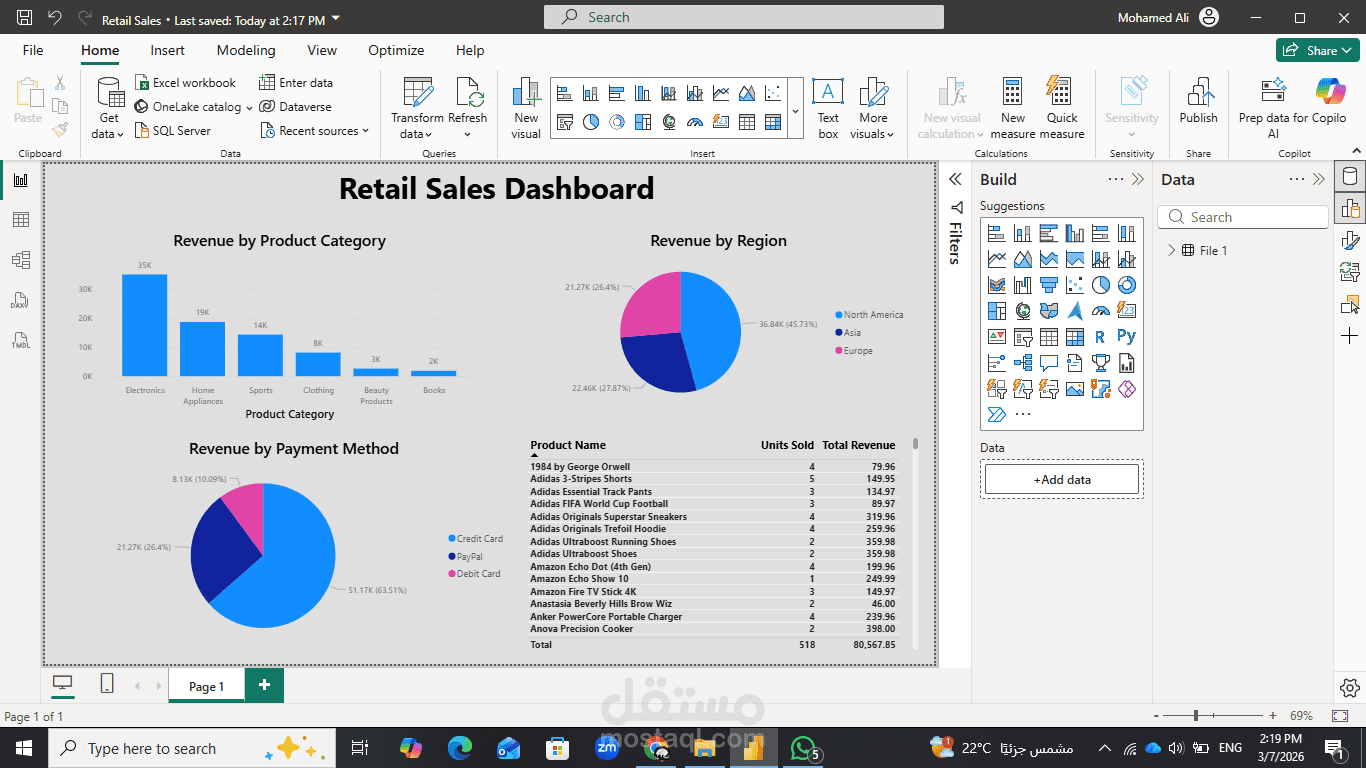Create a New measure
This screenshot has height=768, width=1366.
(x=1013, y=107)
